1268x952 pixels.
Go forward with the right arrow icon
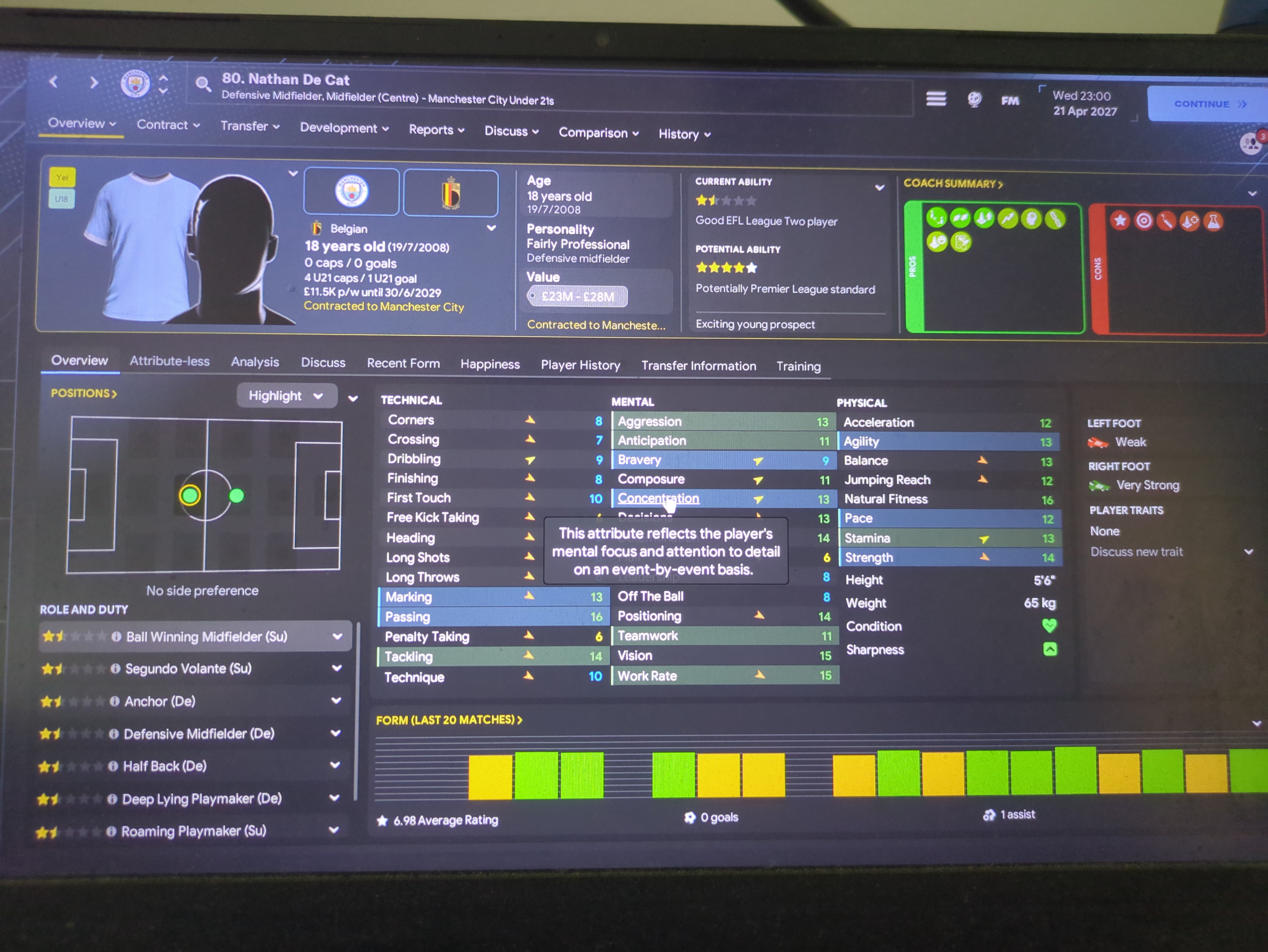pyautogui.click(x=94, y=83)
